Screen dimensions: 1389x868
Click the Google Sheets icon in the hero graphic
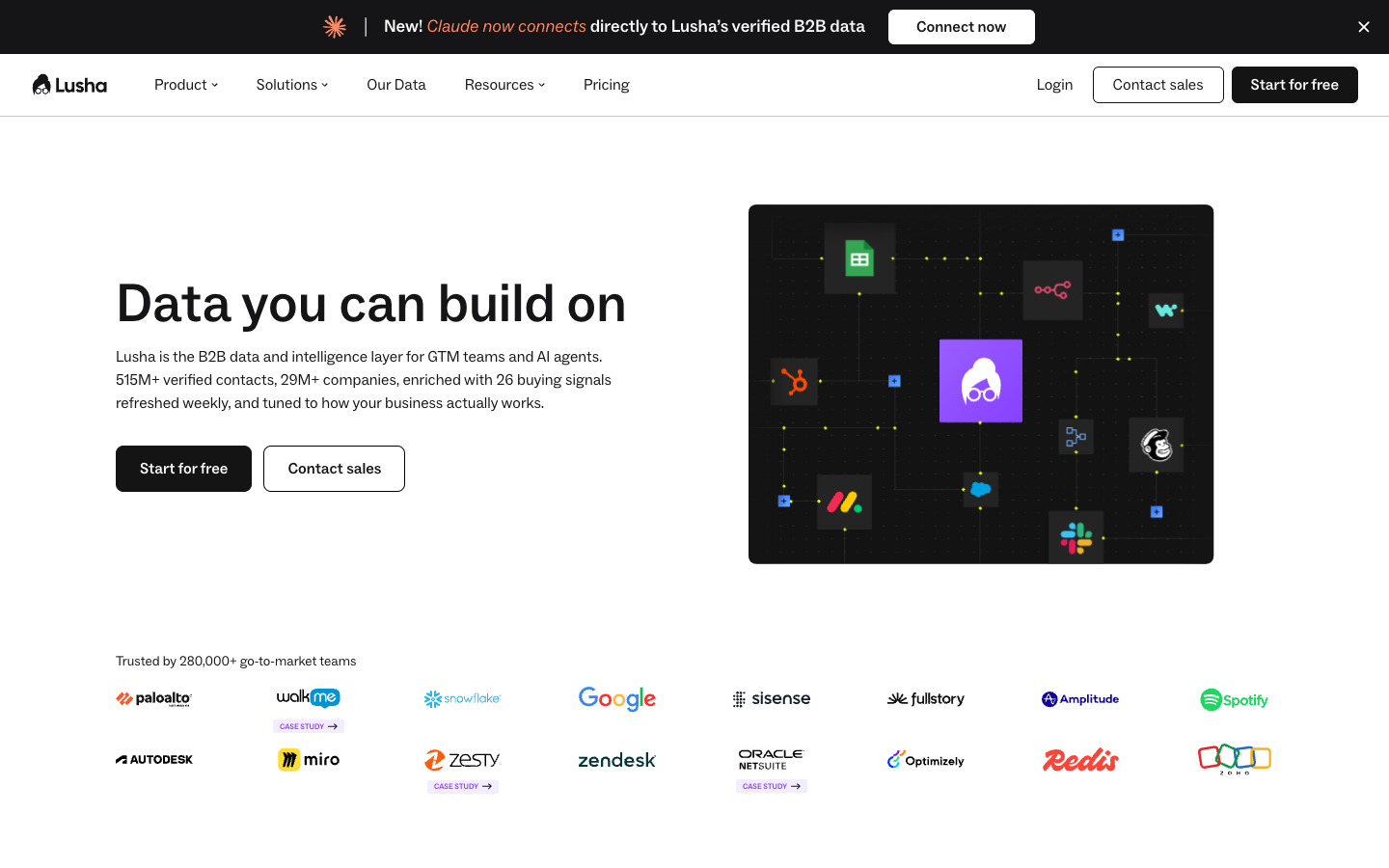[x=859, y=258]
